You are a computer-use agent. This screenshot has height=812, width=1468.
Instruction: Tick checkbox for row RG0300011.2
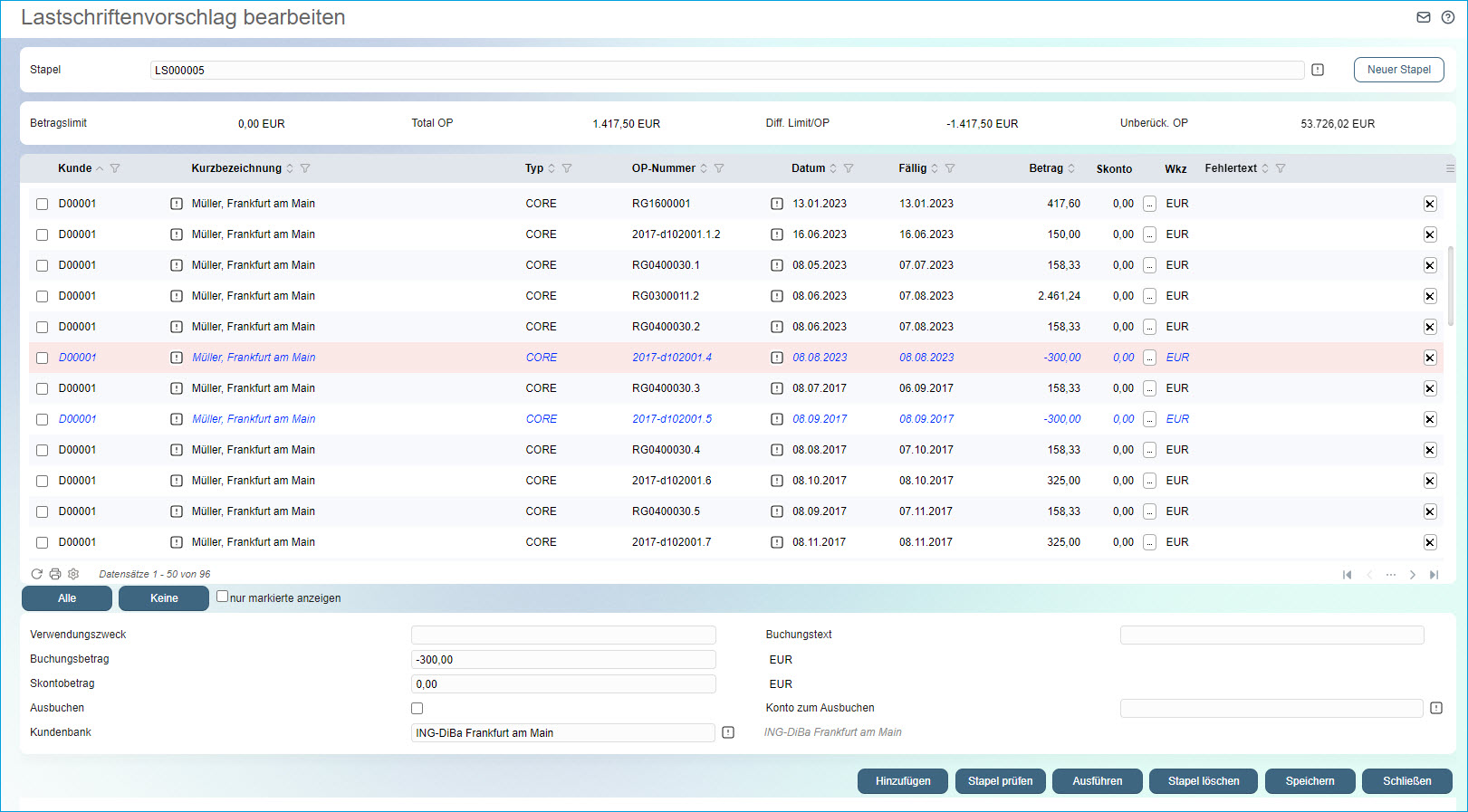(42, 296)
